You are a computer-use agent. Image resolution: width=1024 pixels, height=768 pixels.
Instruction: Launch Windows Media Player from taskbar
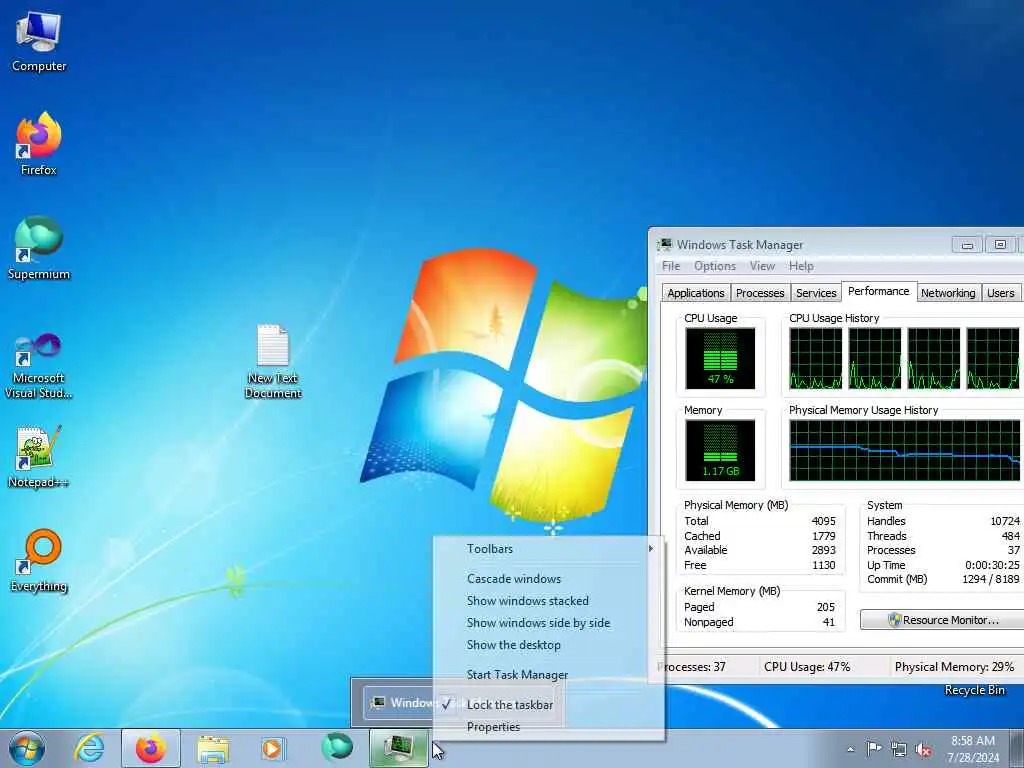(x=272, y=748)
